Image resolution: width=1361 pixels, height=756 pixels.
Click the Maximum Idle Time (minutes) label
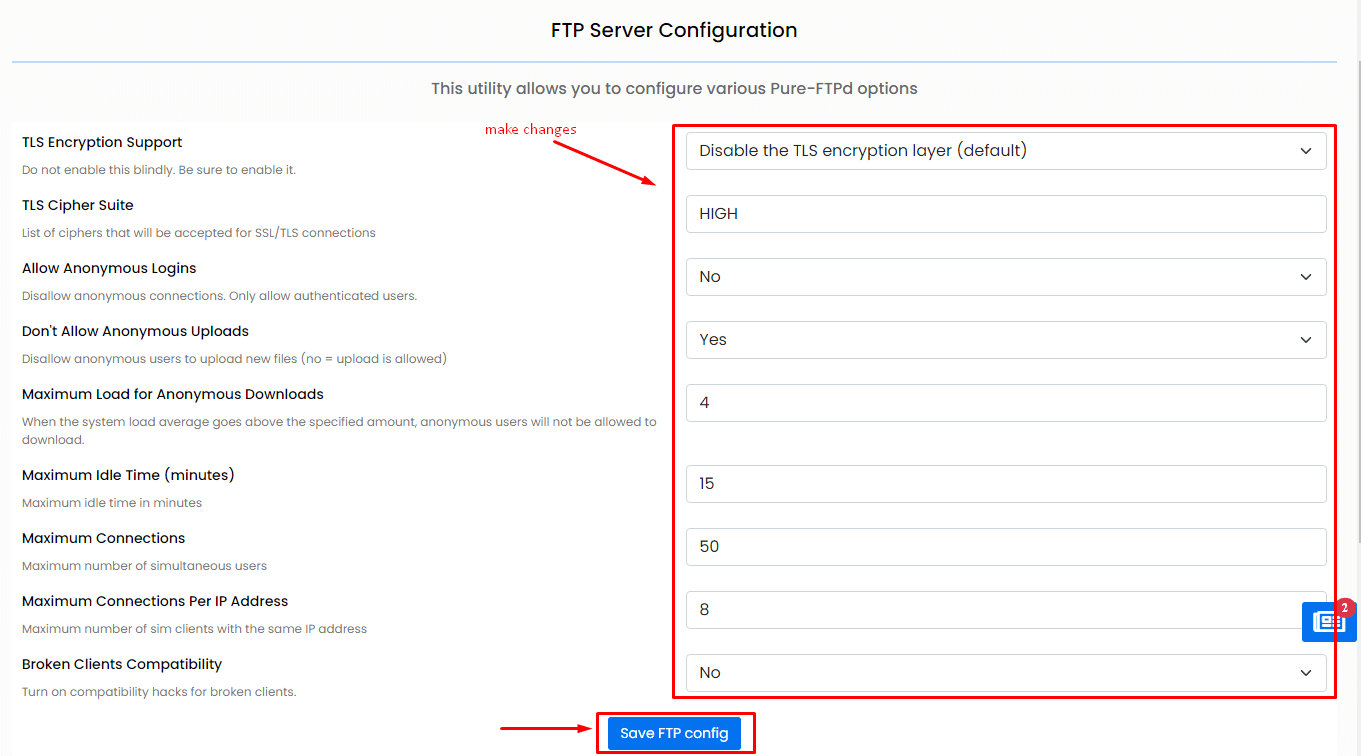[128, 475]
